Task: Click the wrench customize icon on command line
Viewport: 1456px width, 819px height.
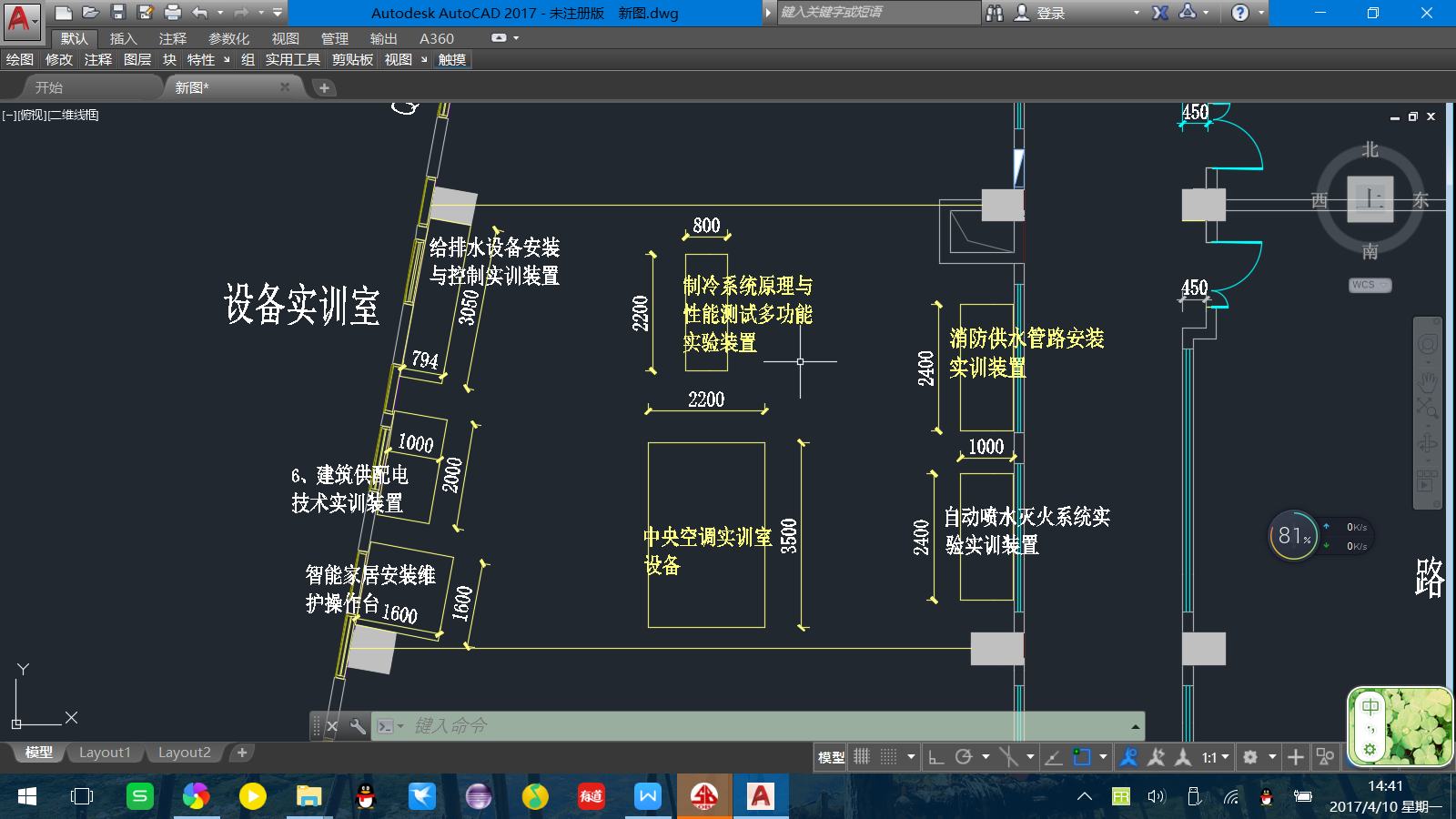Action: [x=358, y=726]
